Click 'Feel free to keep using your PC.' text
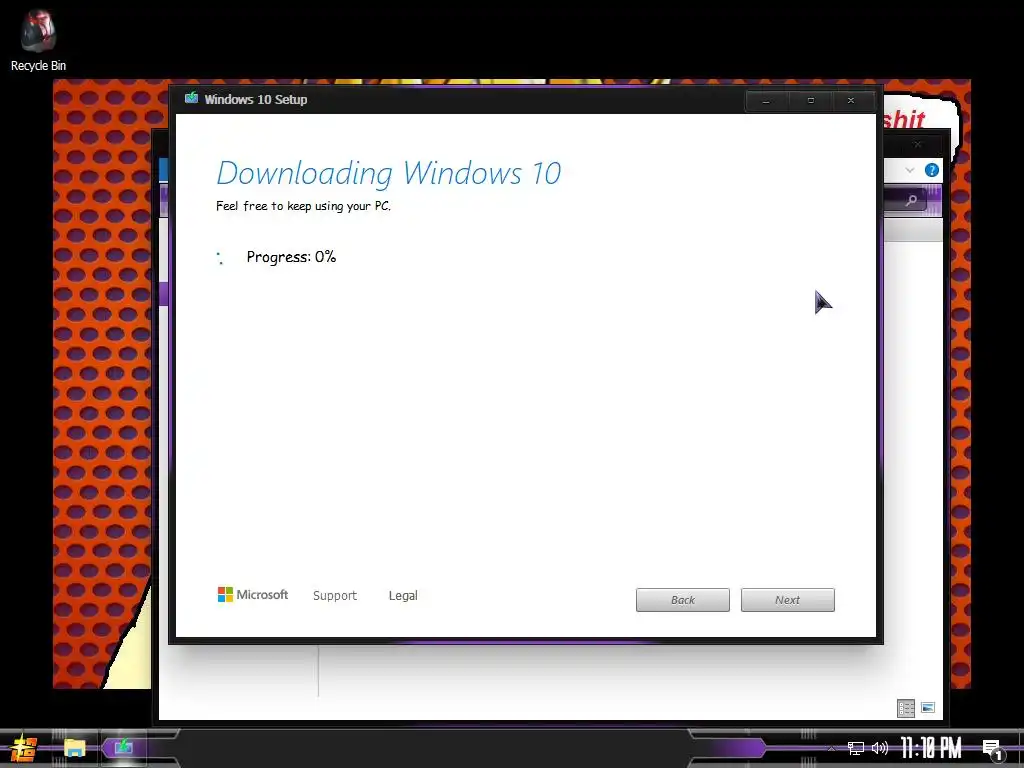The image size is (1024, 768). [x=303, y=206]
